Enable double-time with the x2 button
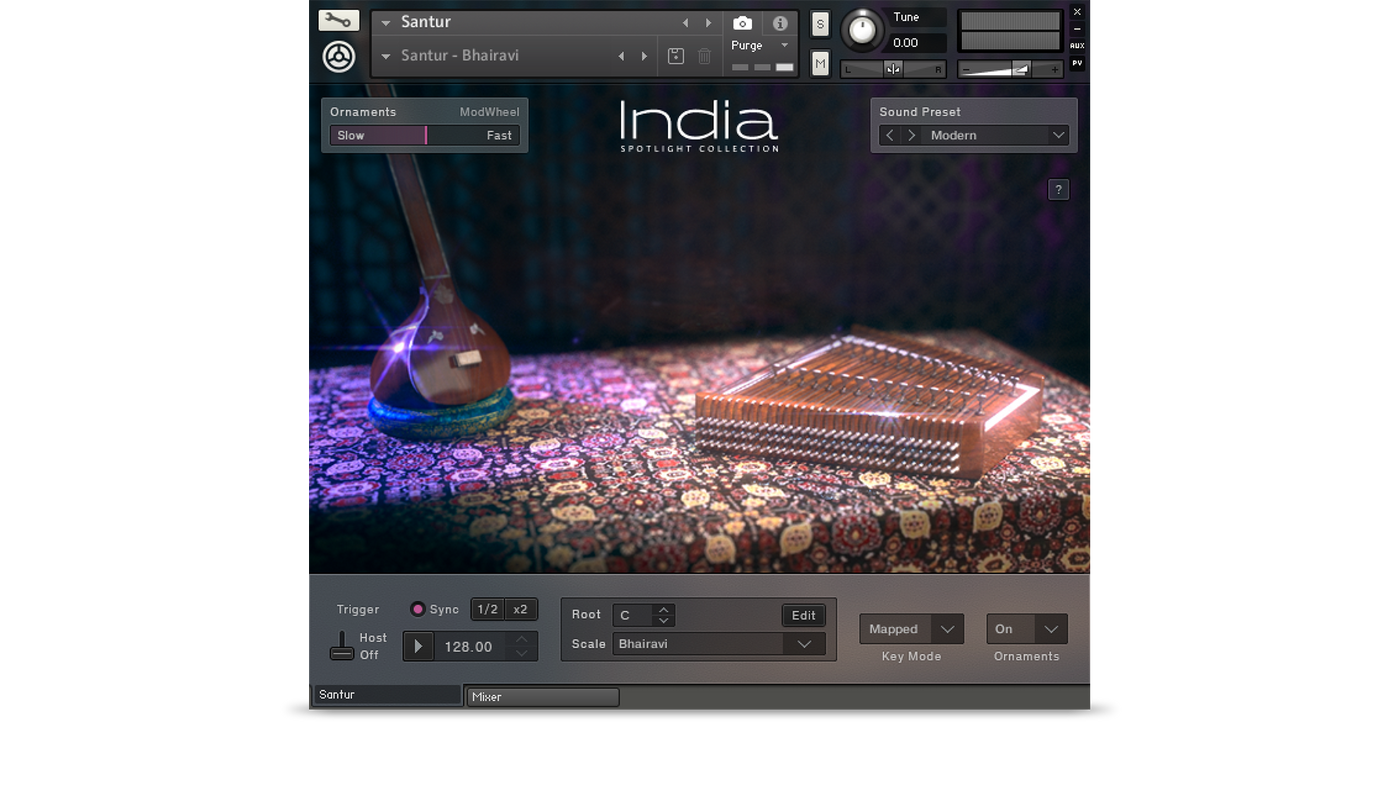 pyautogui.click(x=521, y=609)
